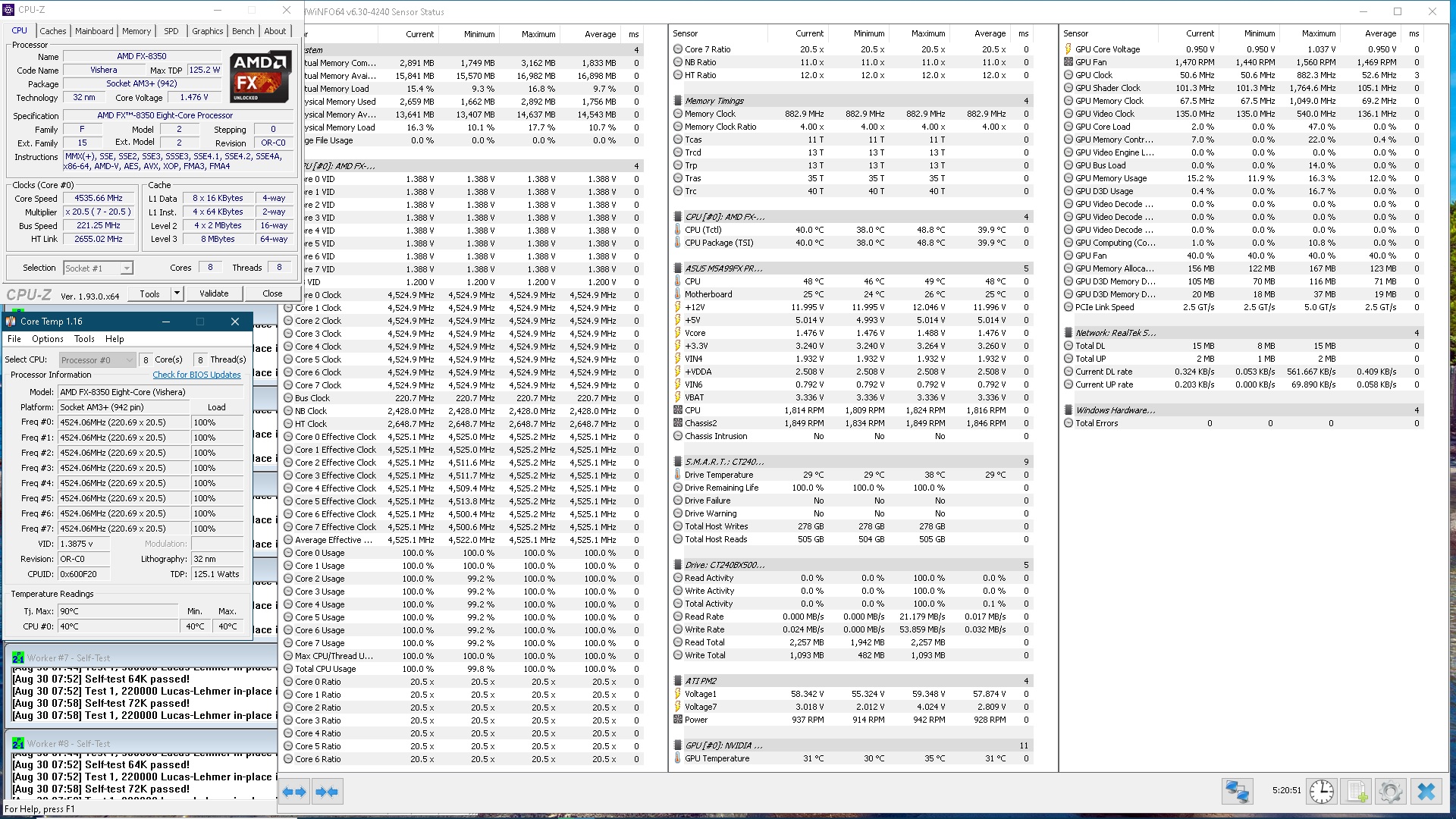Select the GPU Temperature sensor row

717,758
